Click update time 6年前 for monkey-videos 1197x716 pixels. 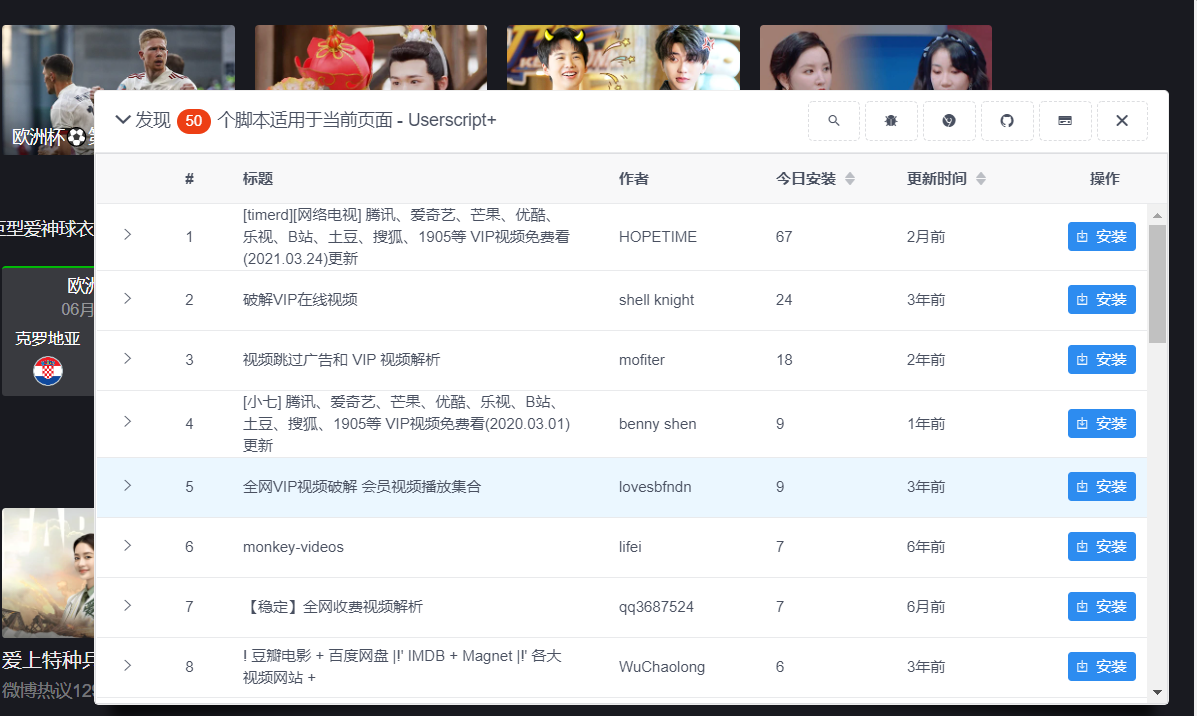click(x=926, y=547)
